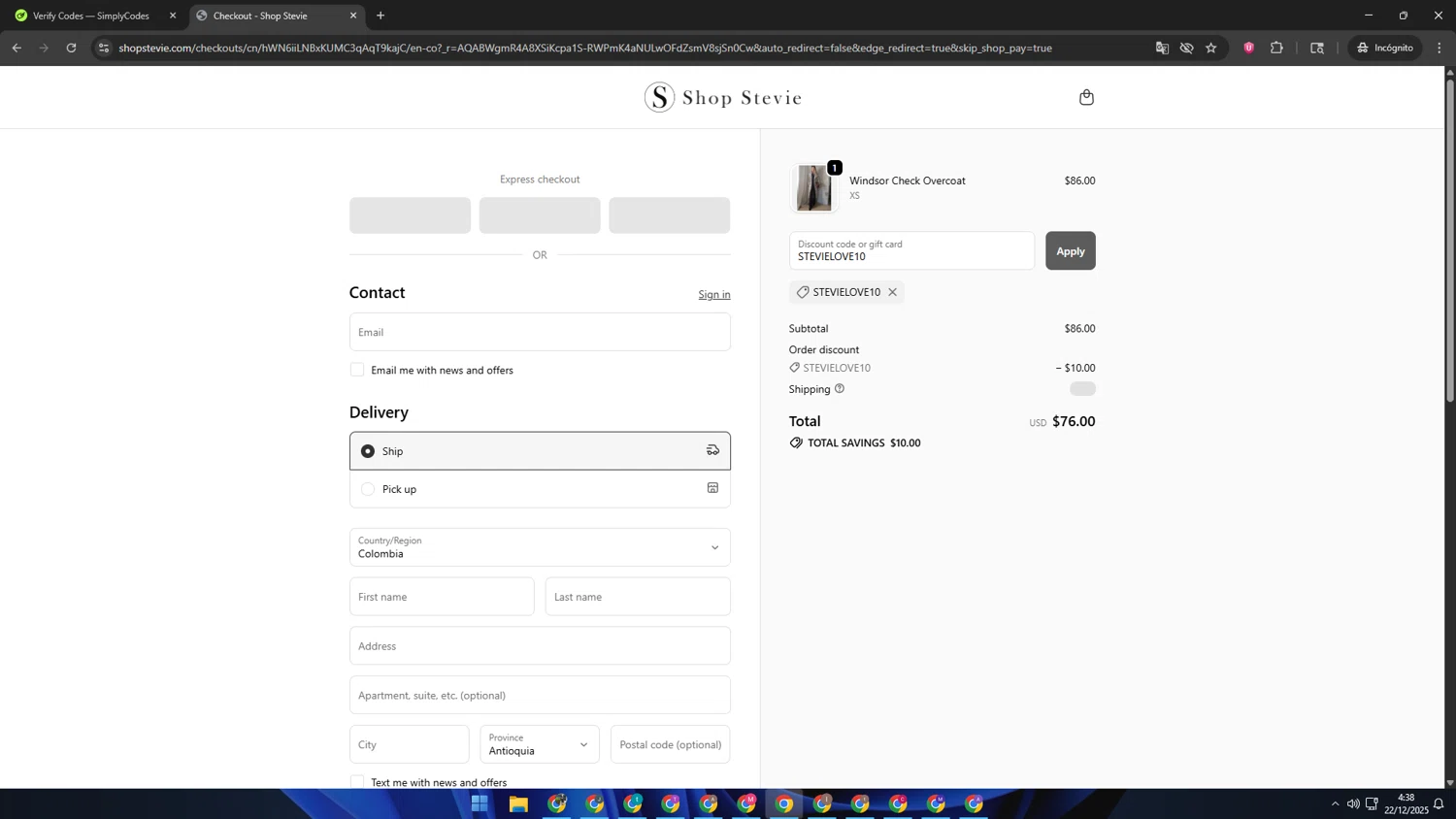Close the Checkout - Shop Stevie tab
The width and height of the screenshot is (1456, 819).
353,16
